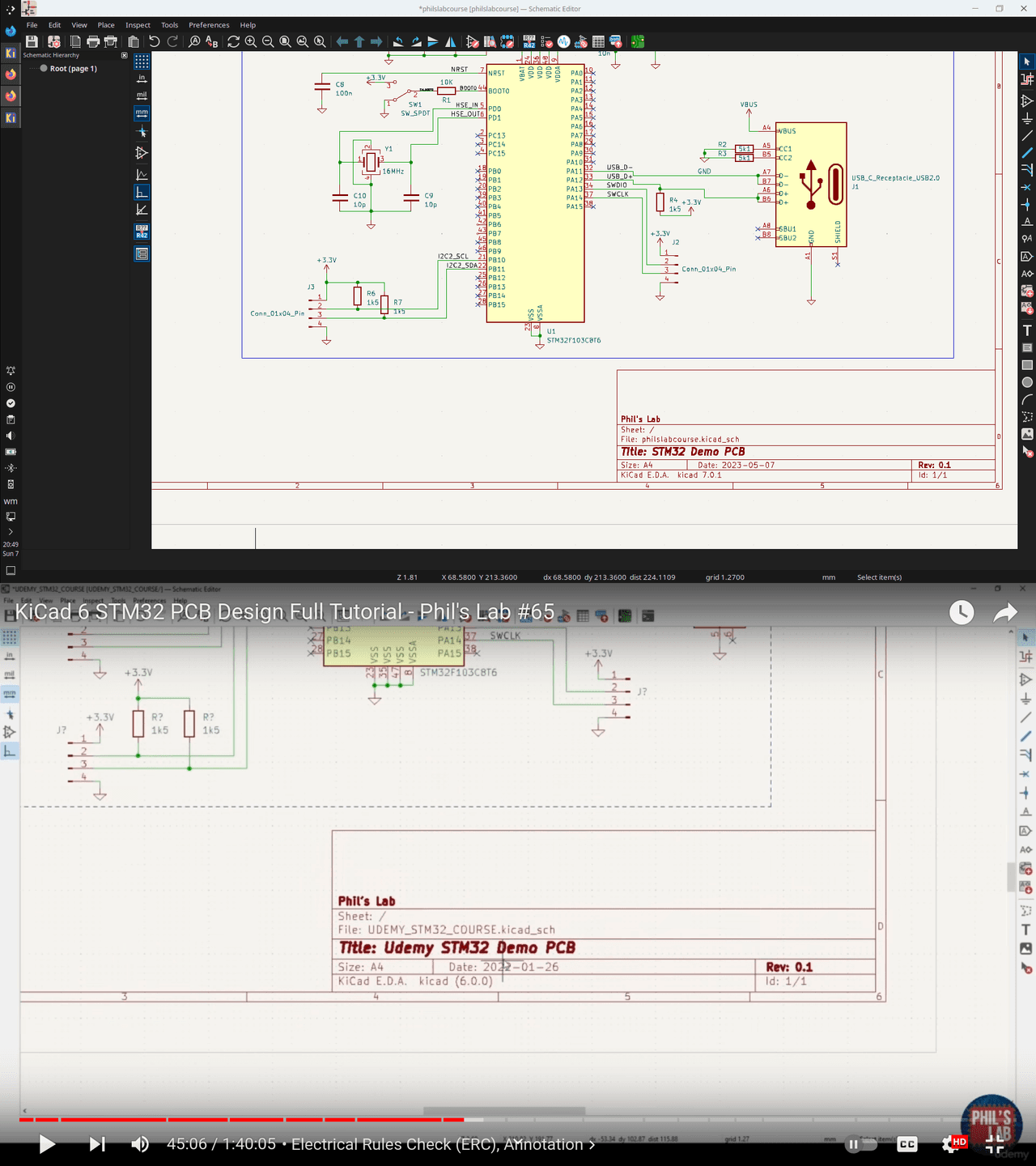Select the Add text tool
Screen dimensions: 1036x1166
1027,330
